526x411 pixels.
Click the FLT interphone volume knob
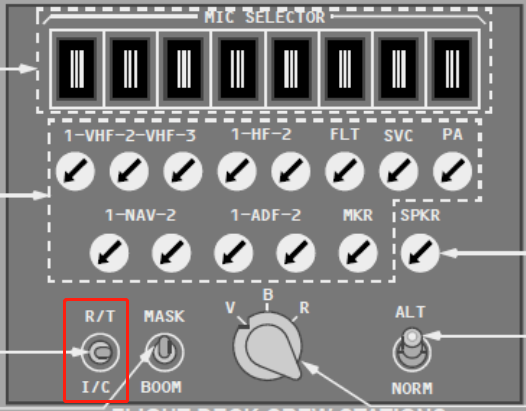tap(345, 171)
